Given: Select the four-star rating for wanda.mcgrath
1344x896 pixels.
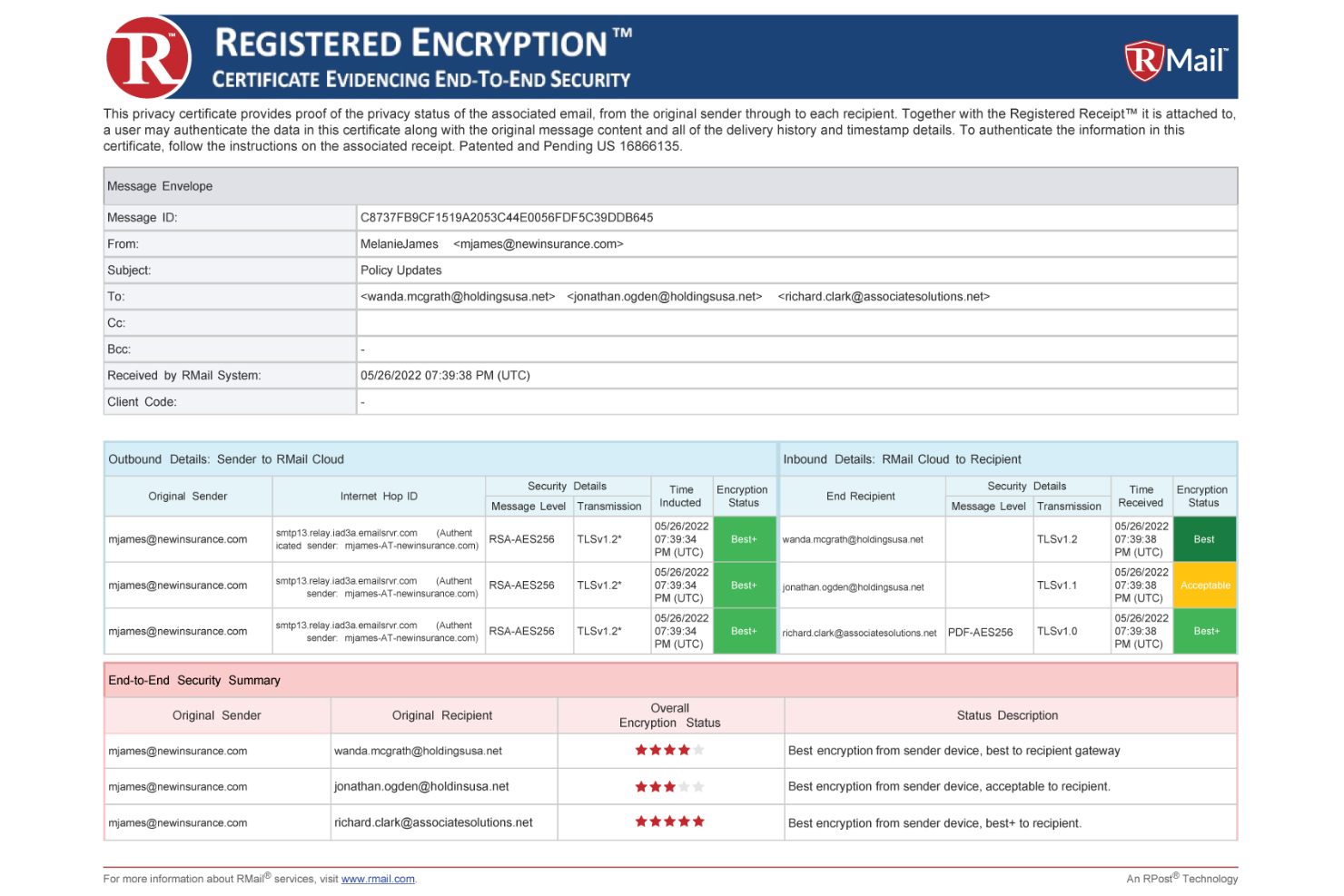Looking at the screenshot, I should coord(669,750).
